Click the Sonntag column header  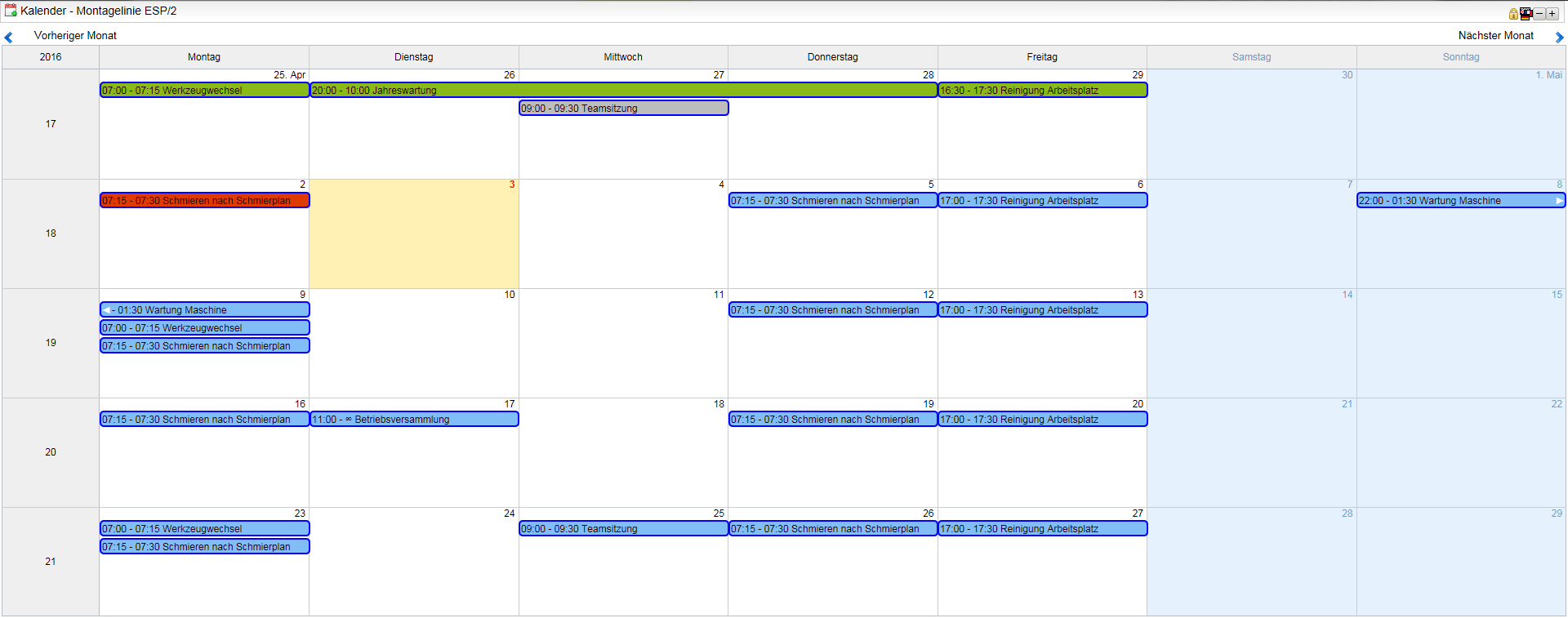pyautogui.click(x=1461, y=57)
